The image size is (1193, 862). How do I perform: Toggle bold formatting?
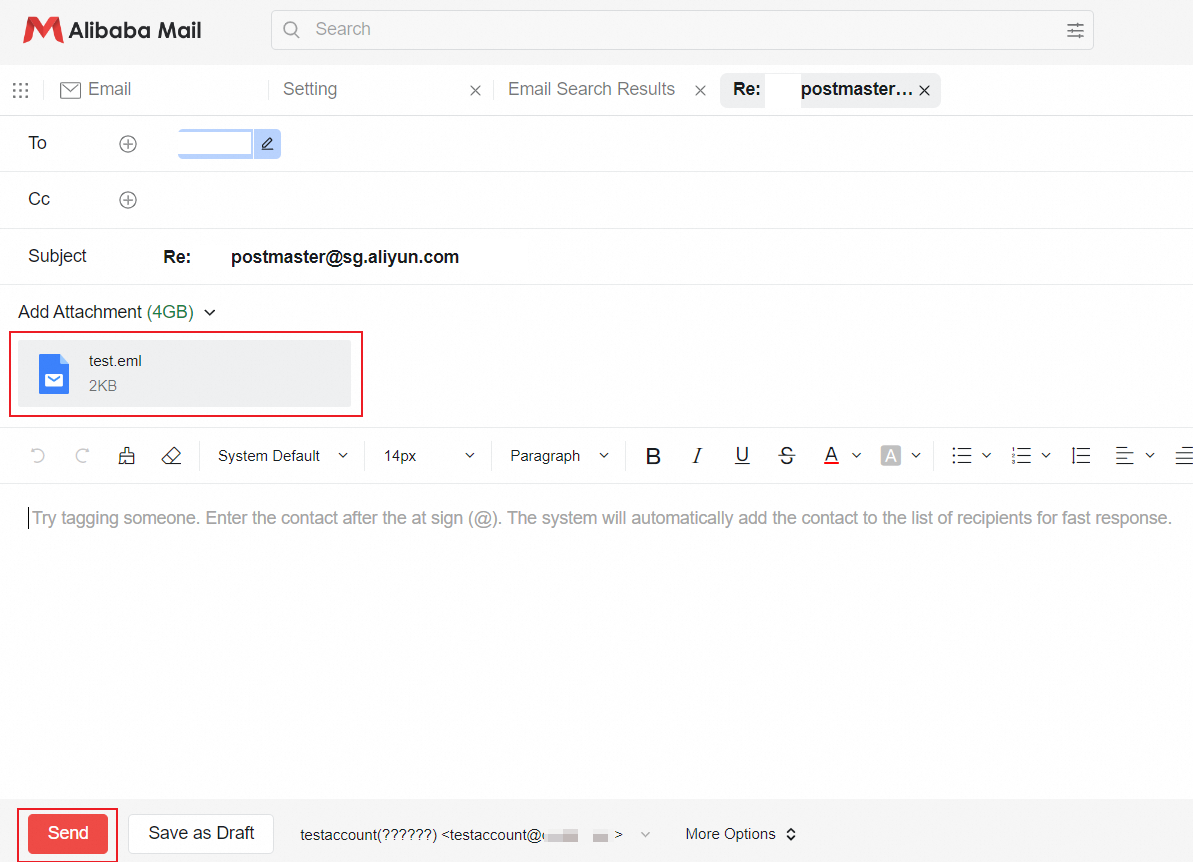(x=653, y=456)
